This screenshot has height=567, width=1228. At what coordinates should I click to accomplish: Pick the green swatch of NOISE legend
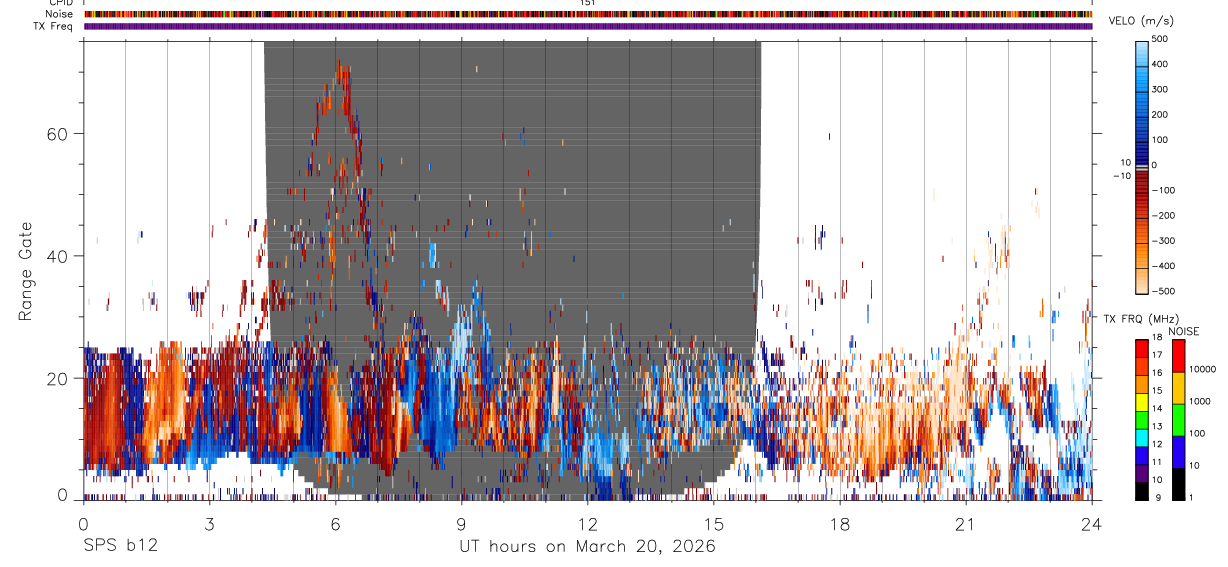(x=1179, y=420)
